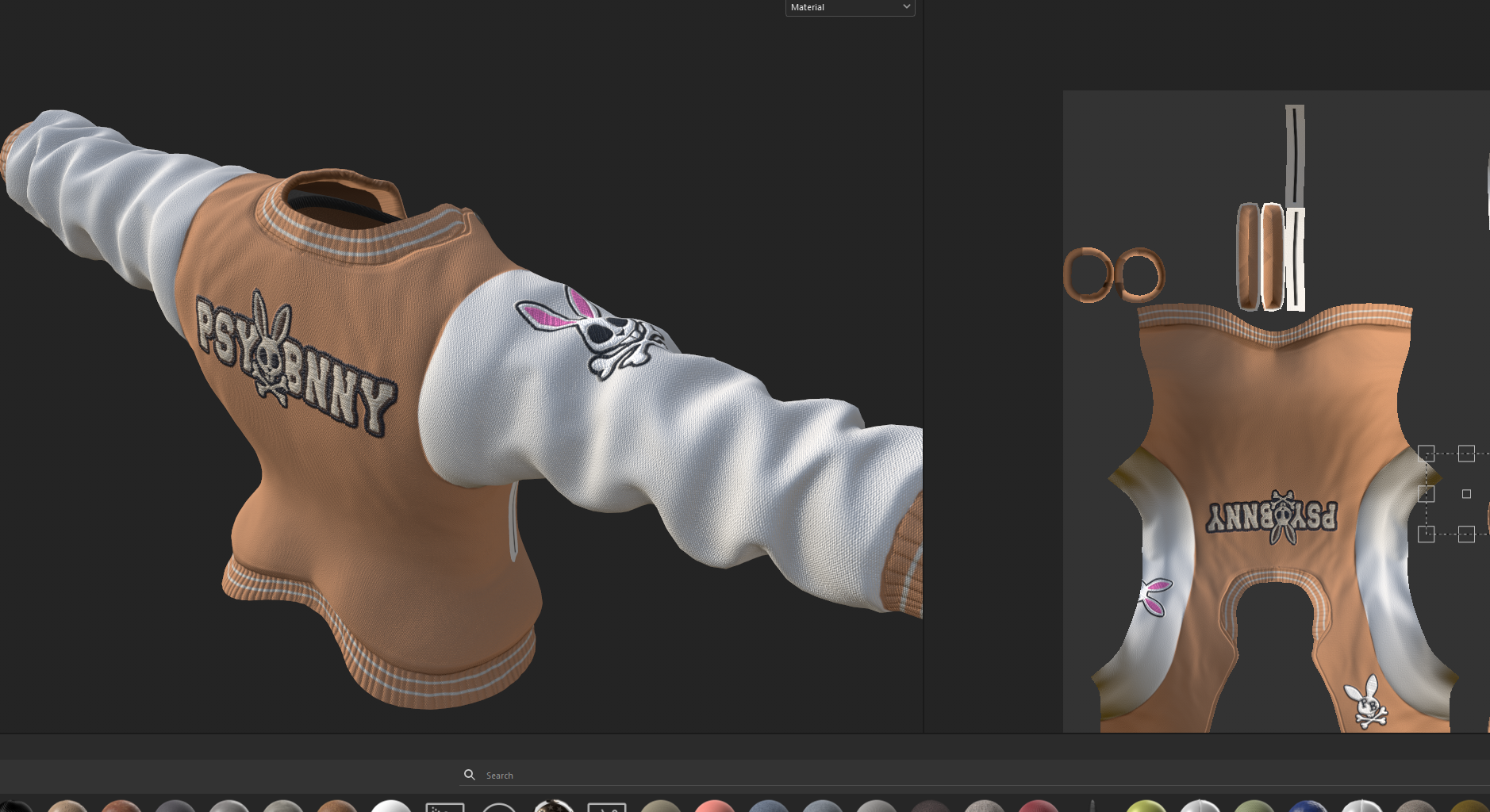Open the Material channel dropdown

pos(850,7)
